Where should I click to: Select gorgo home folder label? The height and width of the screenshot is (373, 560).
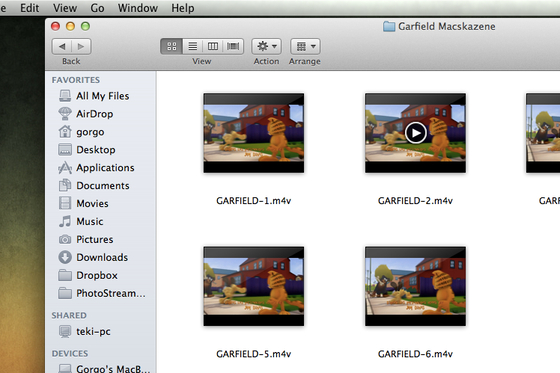pyautogui.click(x=90, y=132)
